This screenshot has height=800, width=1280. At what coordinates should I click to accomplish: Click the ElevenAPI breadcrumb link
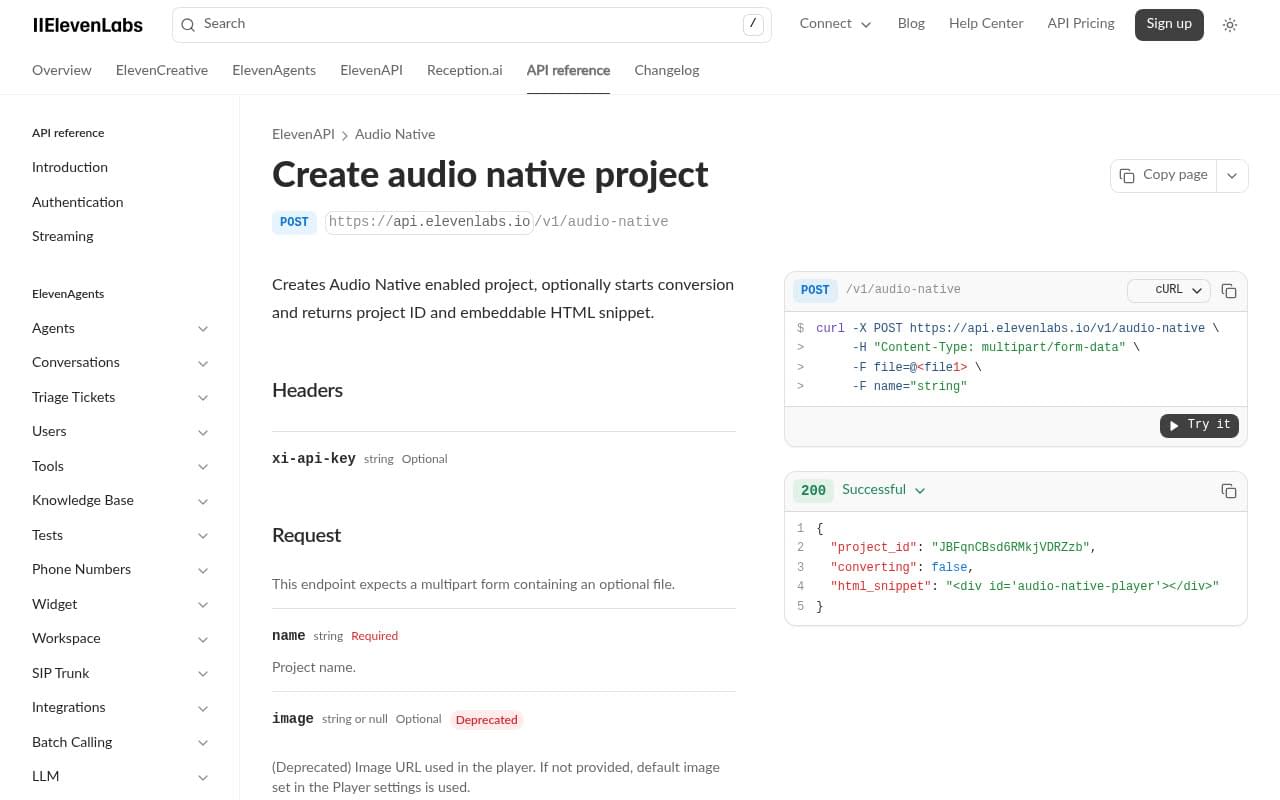303,135
